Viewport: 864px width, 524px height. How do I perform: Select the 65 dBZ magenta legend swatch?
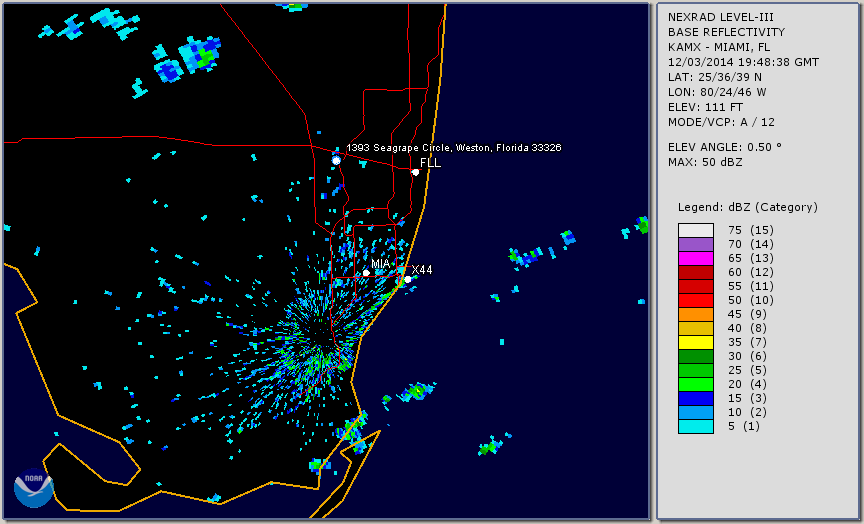tap(695, 258)
